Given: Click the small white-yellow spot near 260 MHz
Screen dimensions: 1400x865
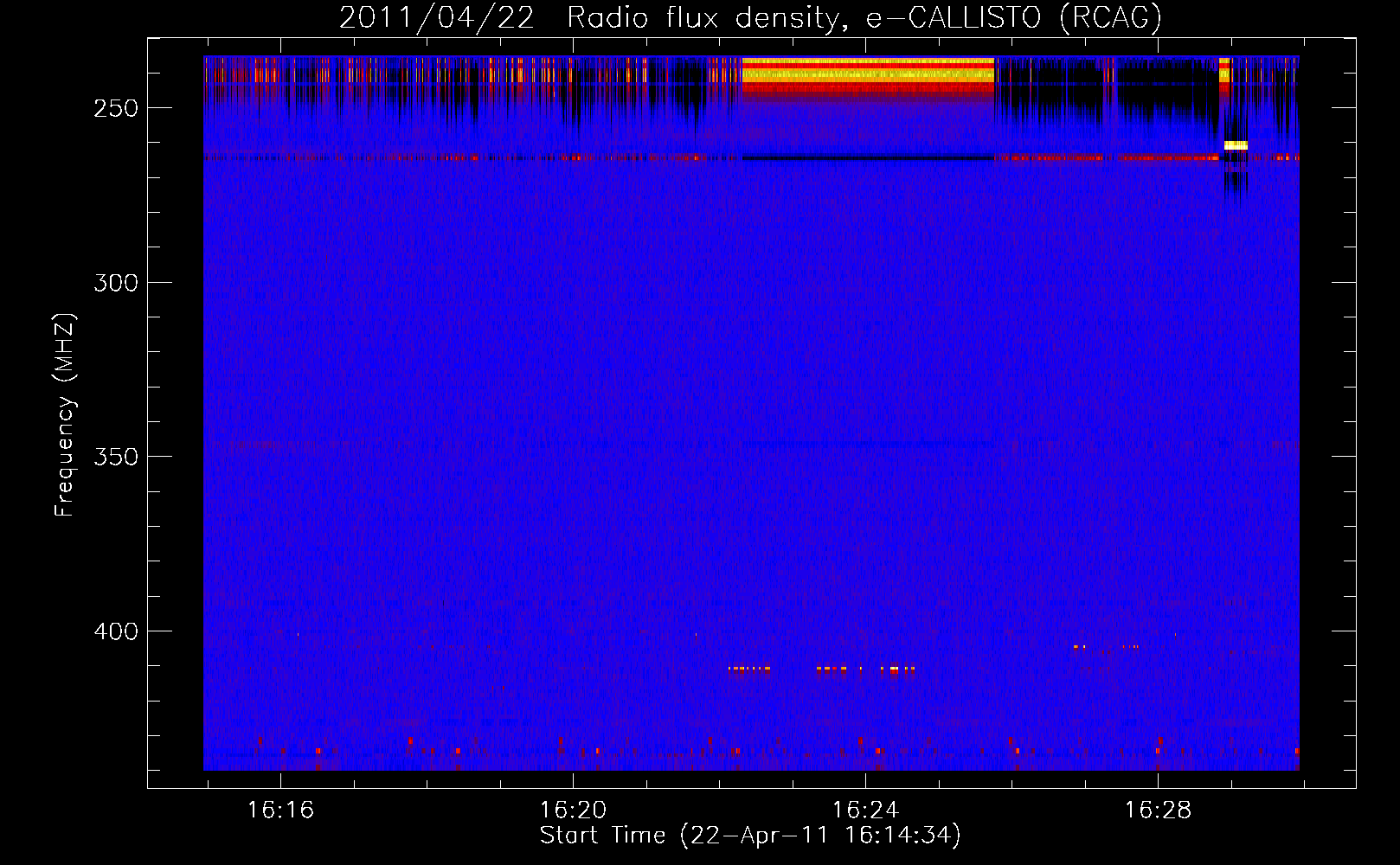Looking at the screenshot, I should pos(1236,145).
